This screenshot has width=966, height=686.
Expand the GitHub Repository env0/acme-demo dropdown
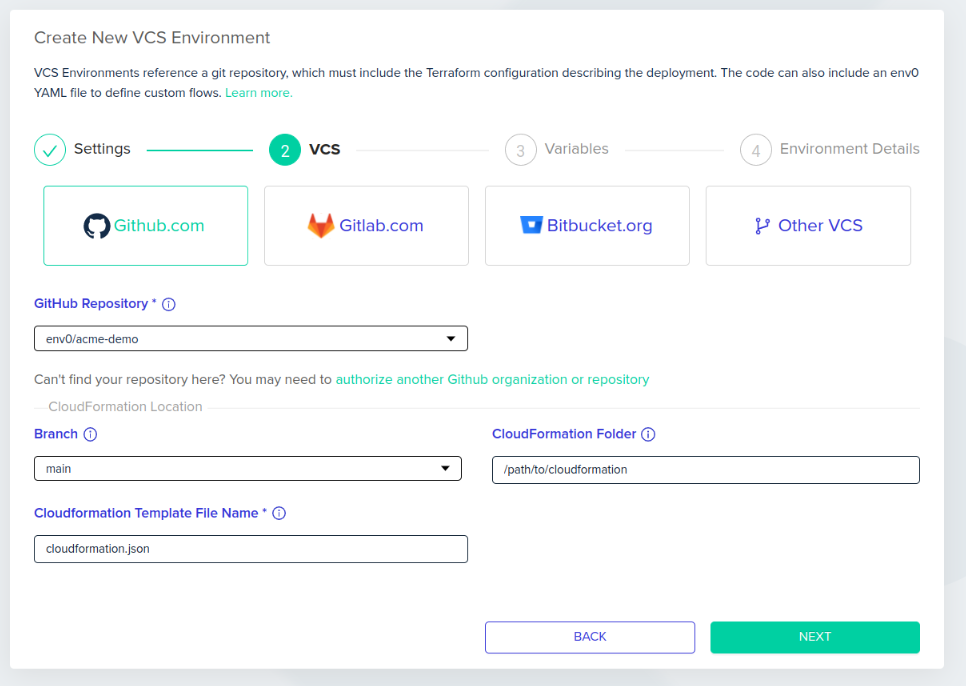pos(251,339)
